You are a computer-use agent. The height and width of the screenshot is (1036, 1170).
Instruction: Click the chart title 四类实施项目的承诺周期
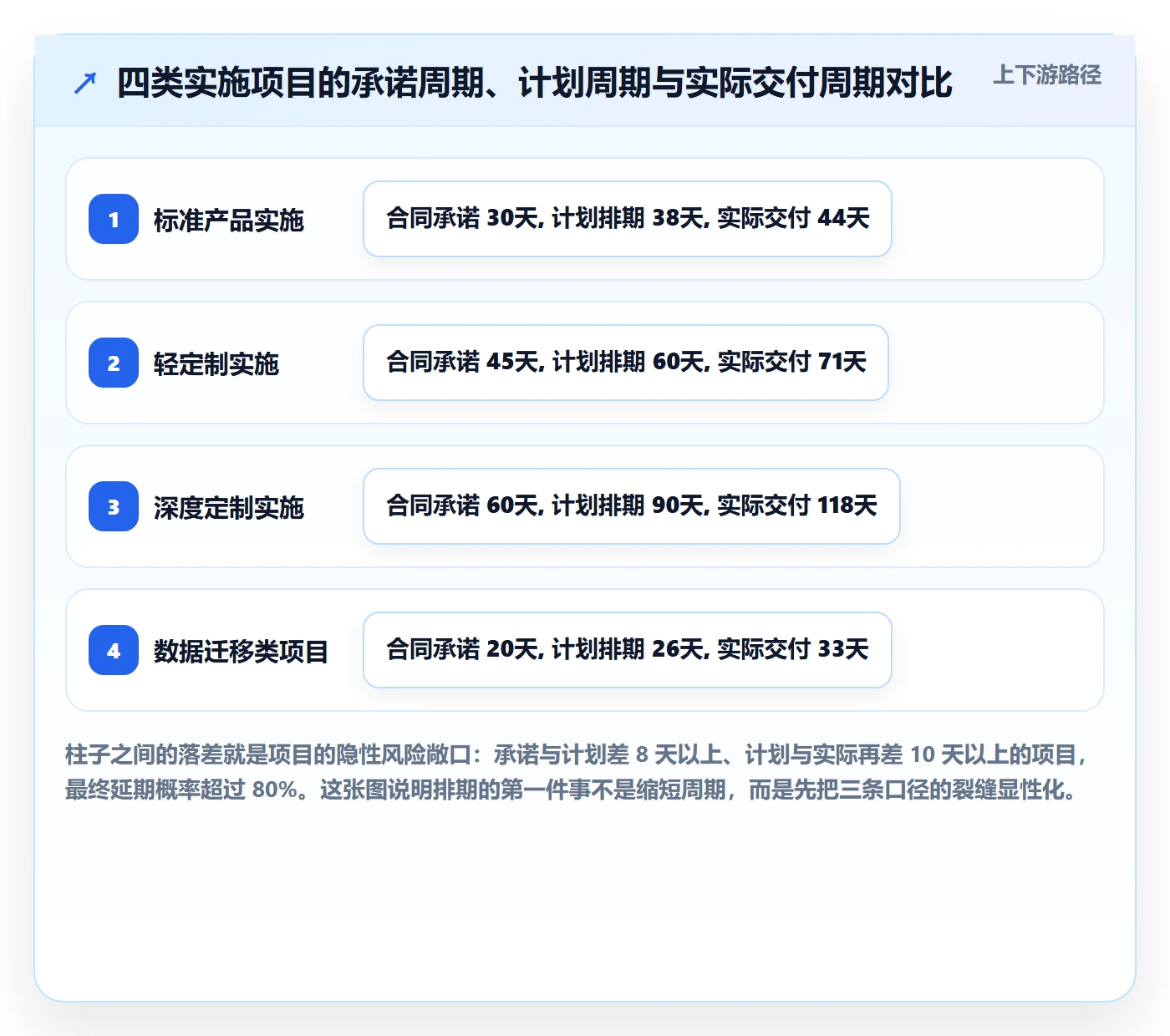coord(535,83)
